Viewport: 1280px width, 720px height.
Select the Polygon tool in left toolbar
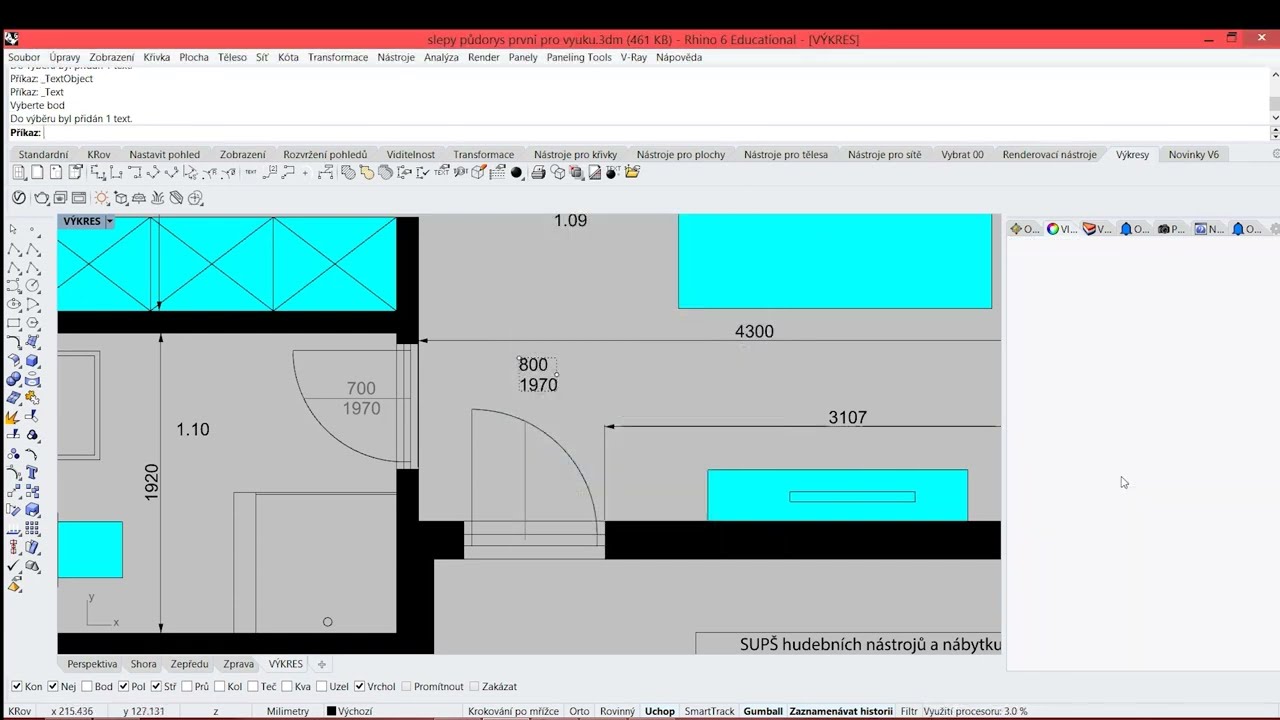click(33, 323)
